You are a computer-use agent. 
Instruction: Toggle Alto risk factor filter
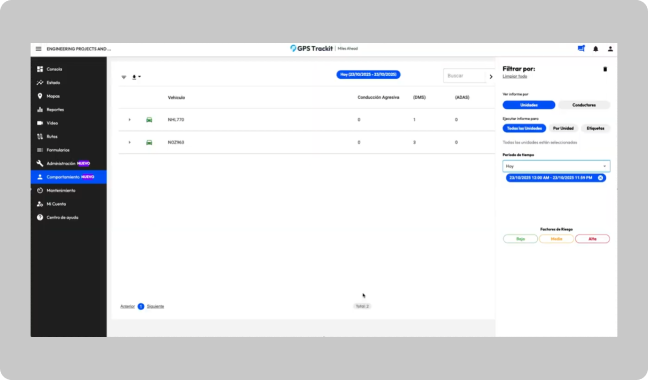[x=592, y=239]
